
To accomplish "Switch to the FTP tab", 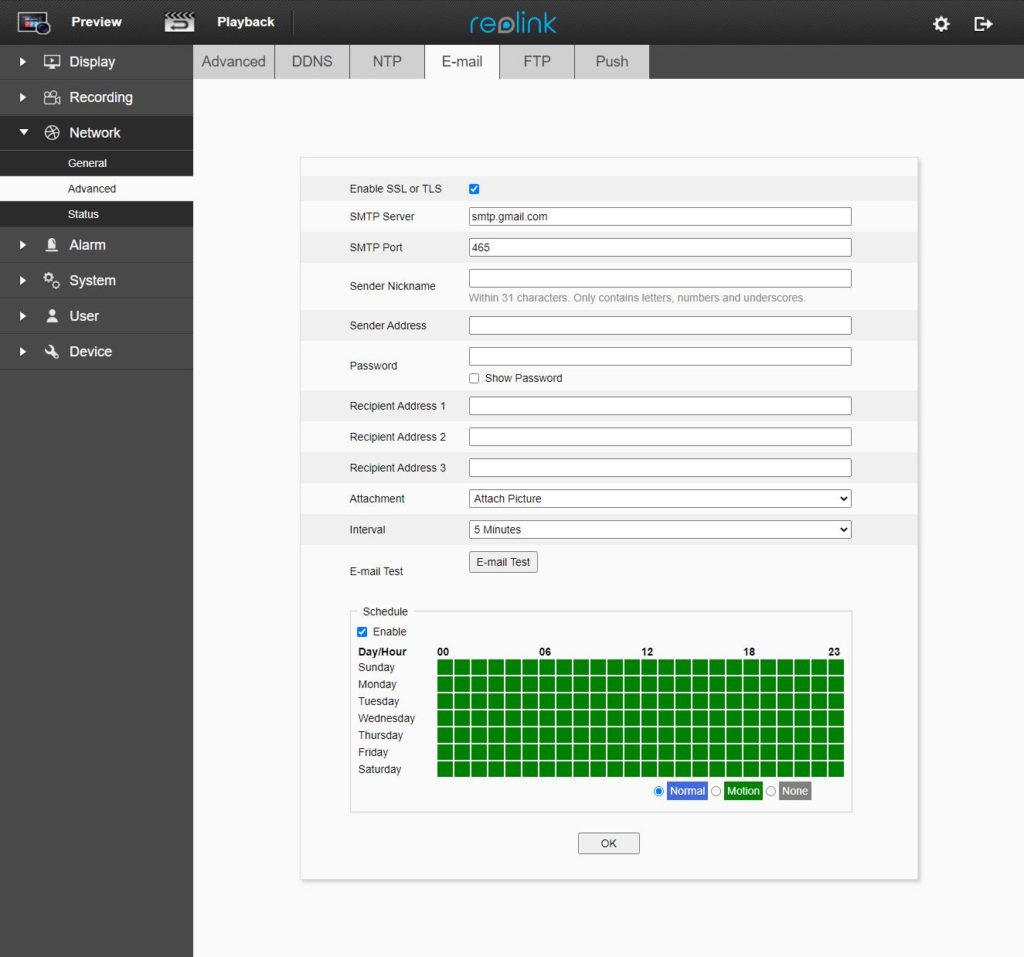I will pyautogui.click(x=537, y=61).
